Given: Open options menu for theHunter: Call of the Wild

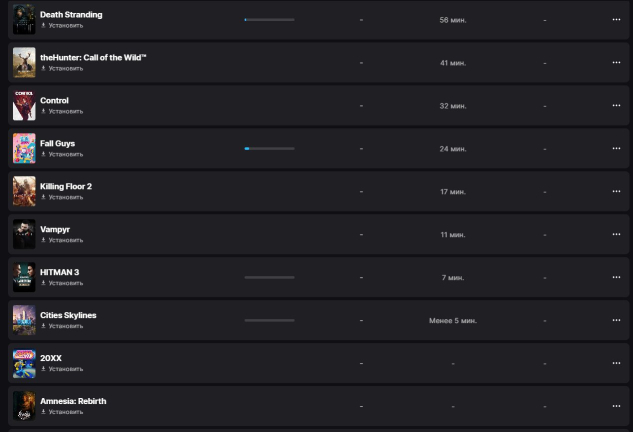Looking at the screenshot, I should point(616,62).
